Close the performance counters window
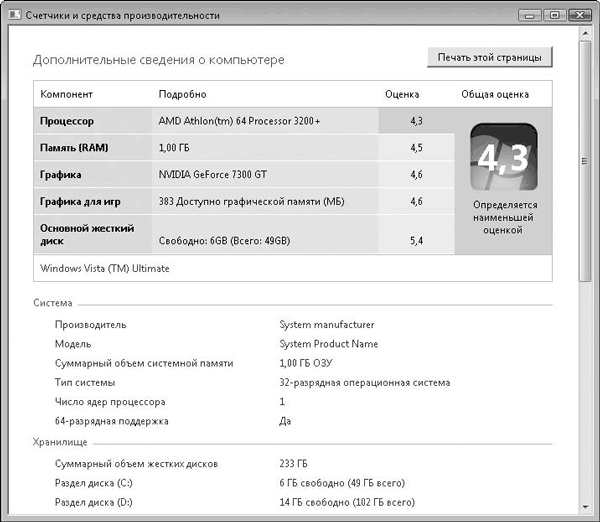600x522 pixels. click(x=577, y=13)
